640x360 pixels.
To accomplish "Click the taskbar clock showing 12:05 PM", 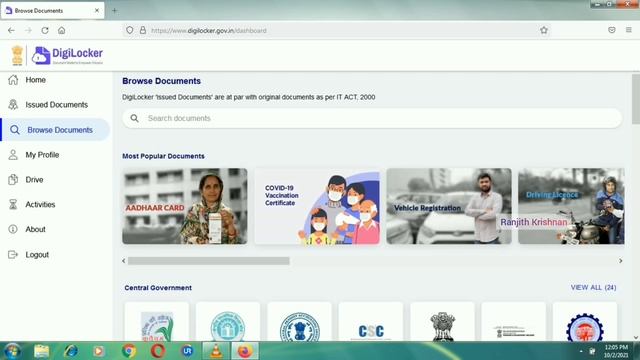I will [x=616, y=351].
